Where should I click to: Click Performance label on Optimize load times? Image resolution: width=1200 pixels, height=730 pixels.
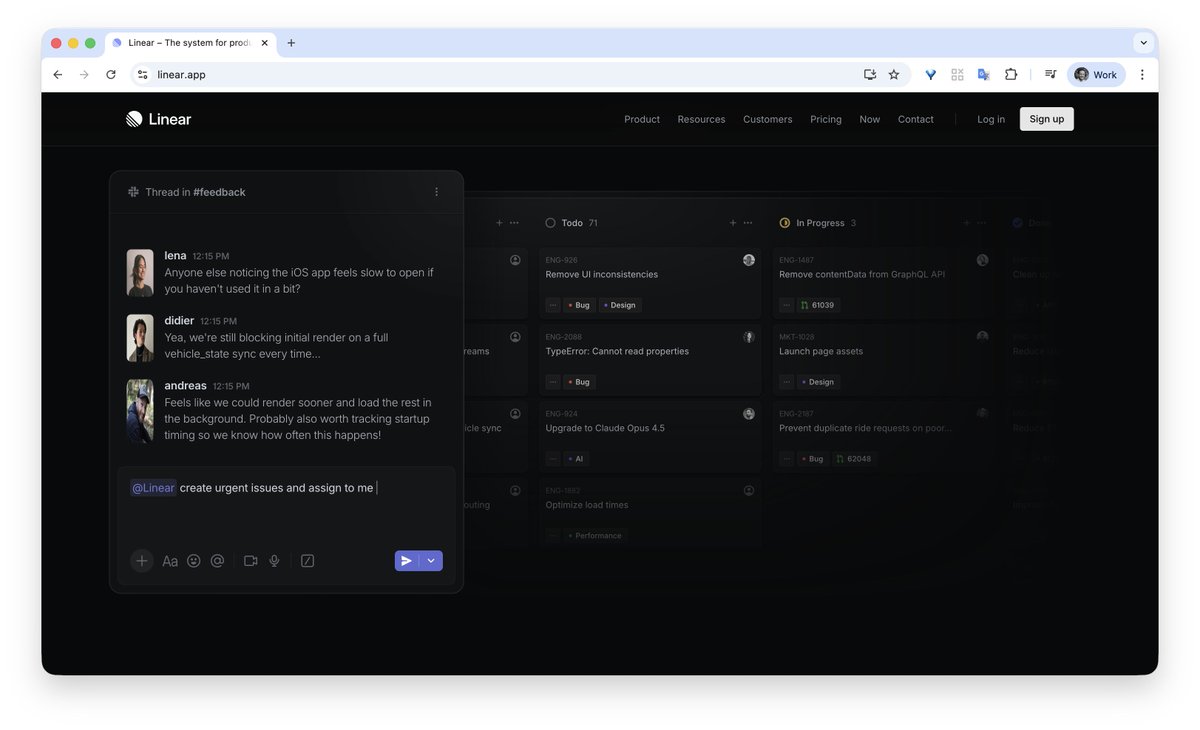click(x=595, y=536)
